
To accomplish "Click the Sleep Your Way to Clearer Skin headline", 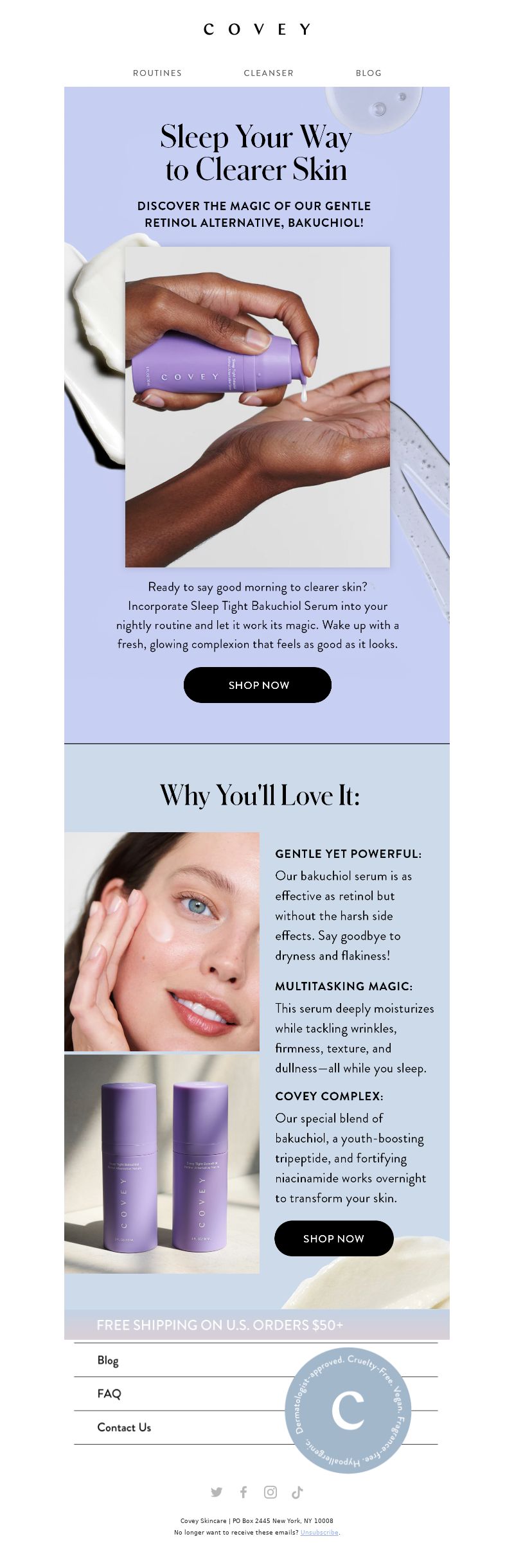I will pos(256,153).
